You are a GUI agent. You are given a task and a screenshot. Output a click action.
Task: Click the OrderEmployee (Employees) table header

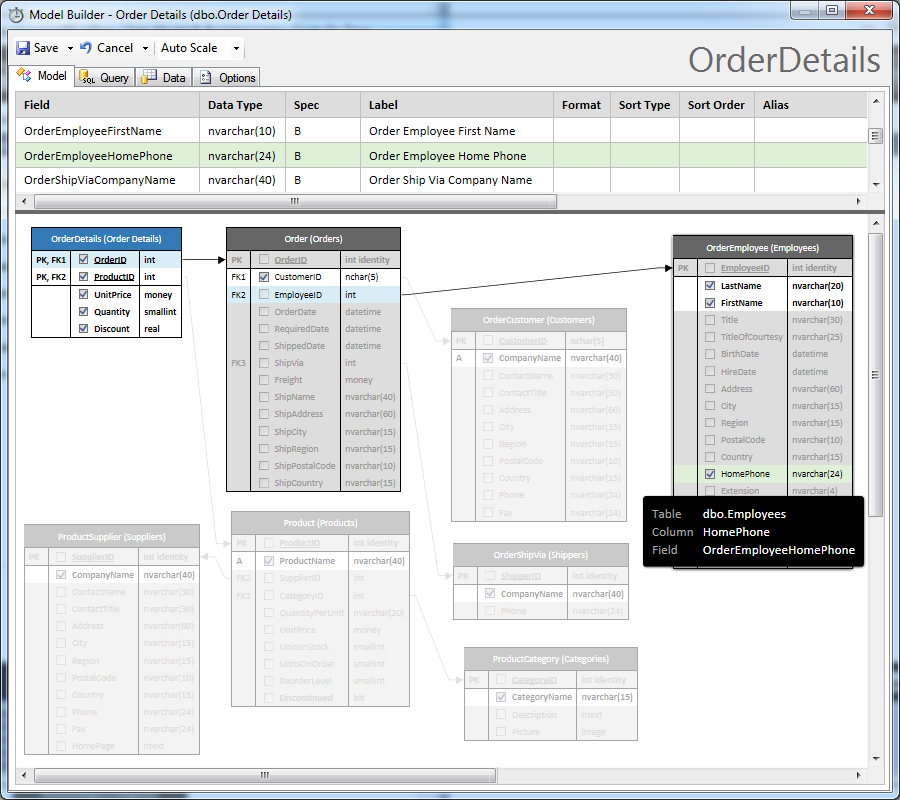pyautogui.click(x=762, y=247)
